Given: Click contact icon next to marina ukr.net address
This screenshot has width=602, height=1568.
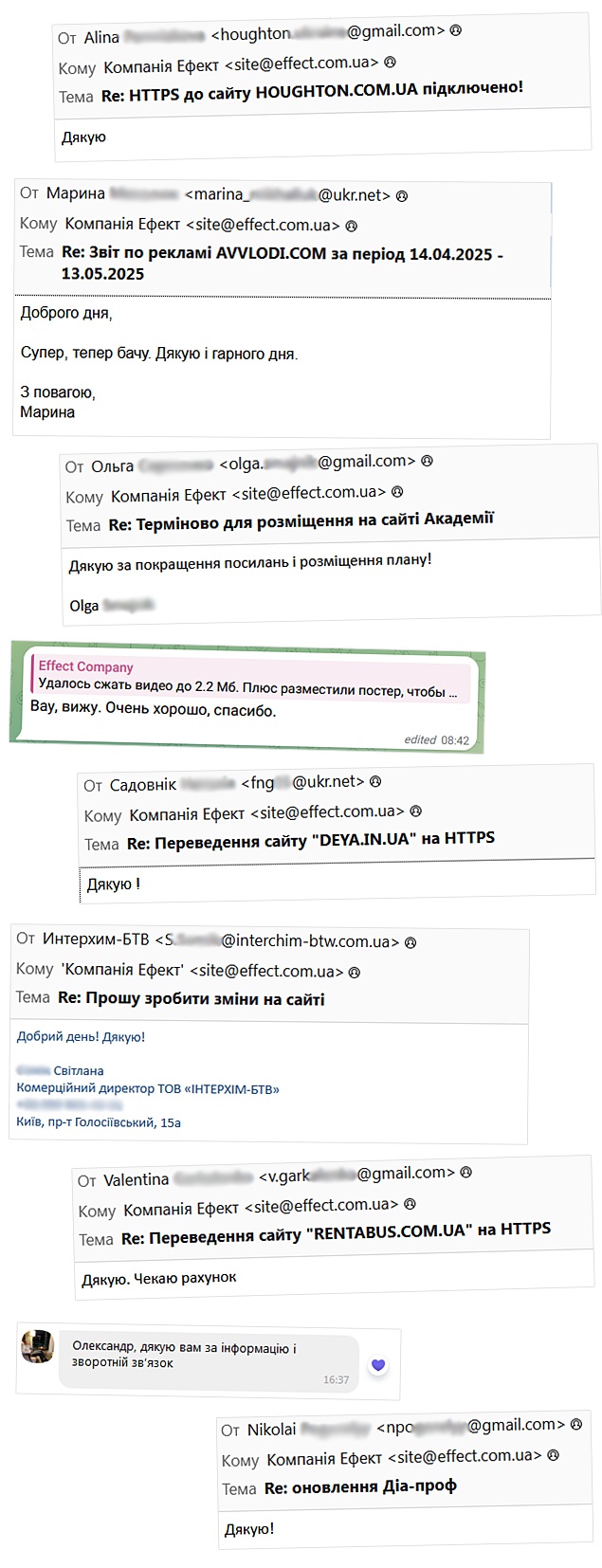Looking at the screenshot, I should click(401, 196).
